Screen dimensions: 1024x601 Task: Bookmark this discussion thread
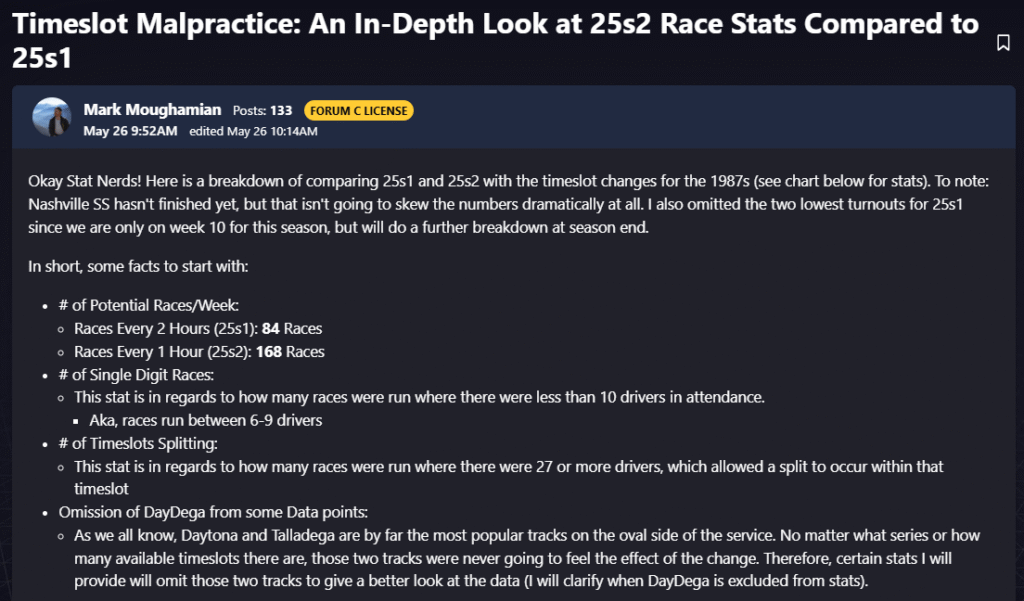[1003, 42]
